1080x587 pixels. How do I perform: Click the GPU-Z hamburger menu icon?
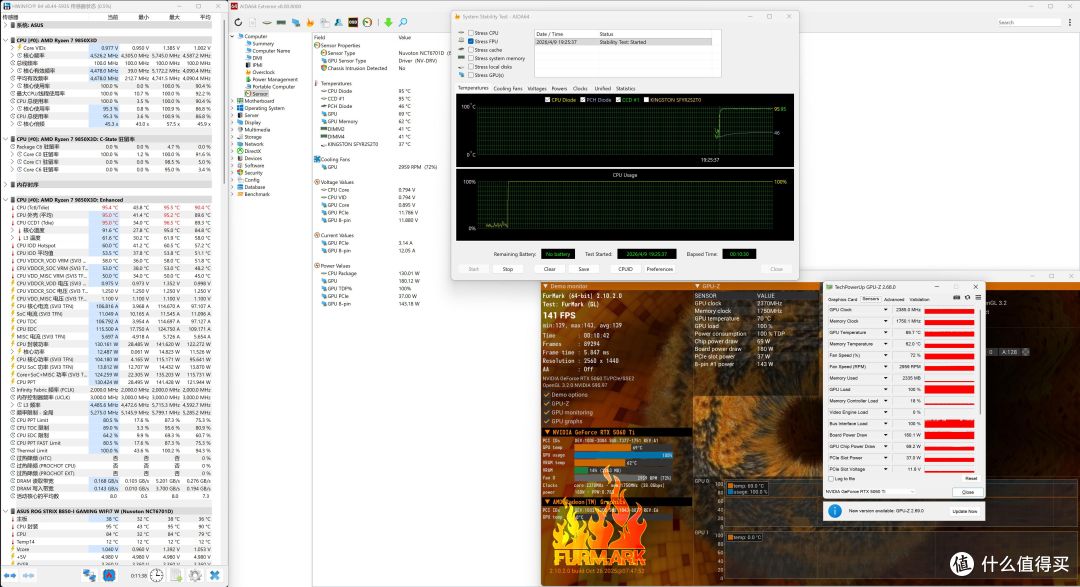coord(977,298)
